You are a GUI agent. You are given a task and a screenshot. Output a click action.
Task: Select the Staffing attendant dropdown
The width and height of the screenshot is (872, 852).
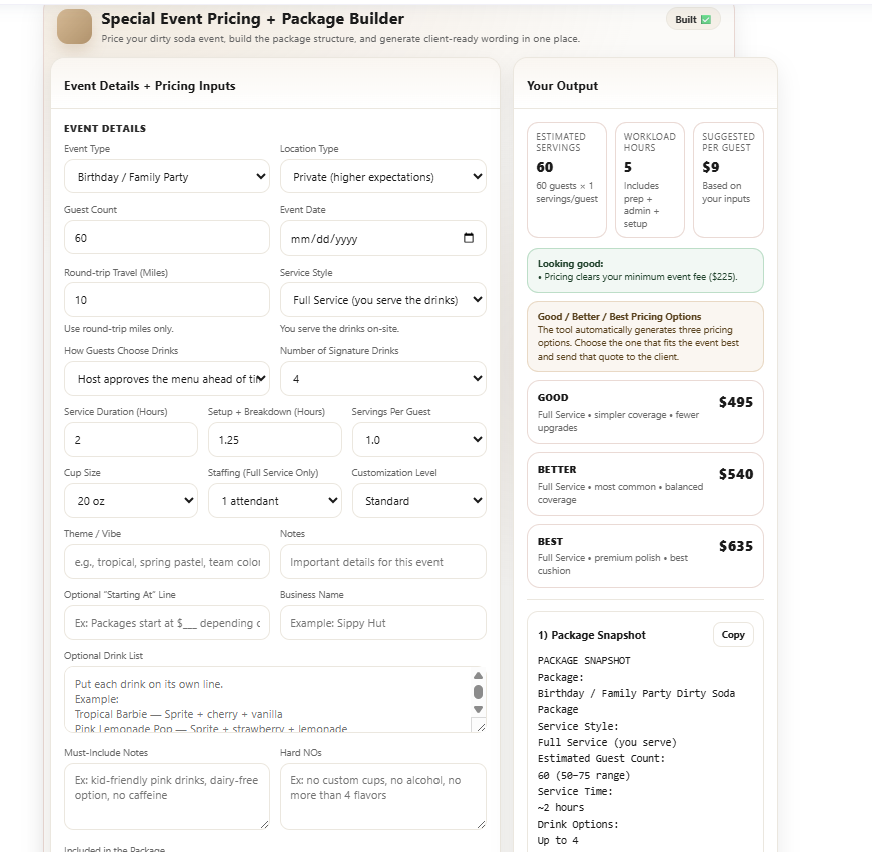(275, 501)
